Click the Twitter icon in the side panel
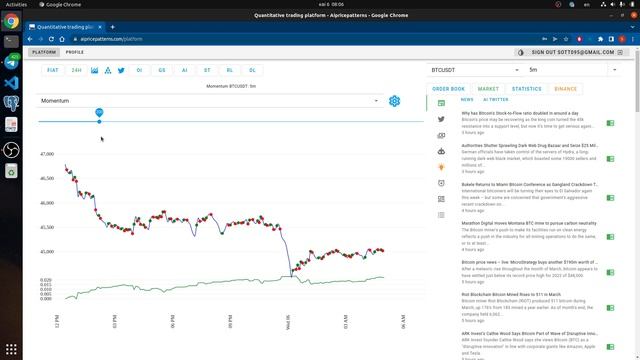The width and height of the screenshot is (640, 360). click(x=441, y=119)
